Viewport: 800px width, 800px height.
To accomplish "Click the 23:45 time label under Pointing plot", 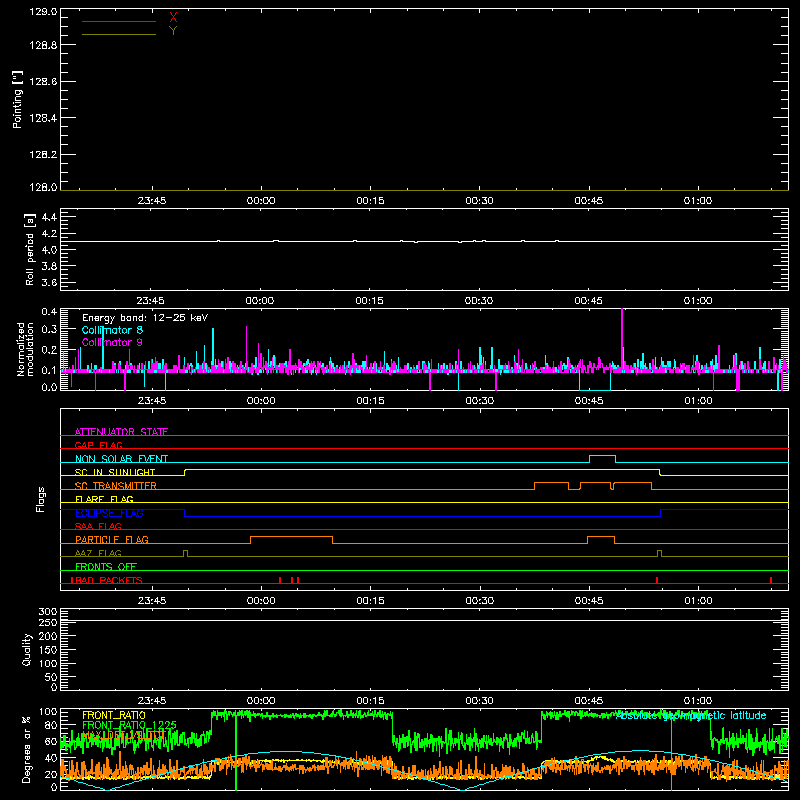I will pos(152,201).
